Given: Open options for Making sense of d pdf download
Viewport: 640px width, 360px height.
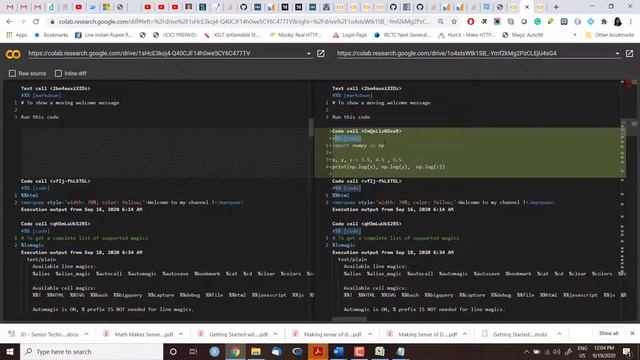Looking at the screenshot, I should tap(370, 334).
